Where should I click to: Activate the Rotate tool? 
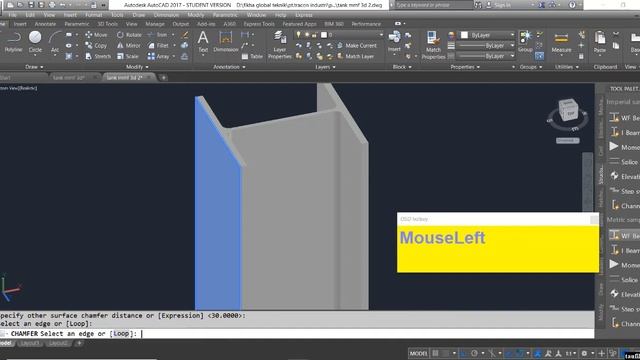tap(129, 35)
